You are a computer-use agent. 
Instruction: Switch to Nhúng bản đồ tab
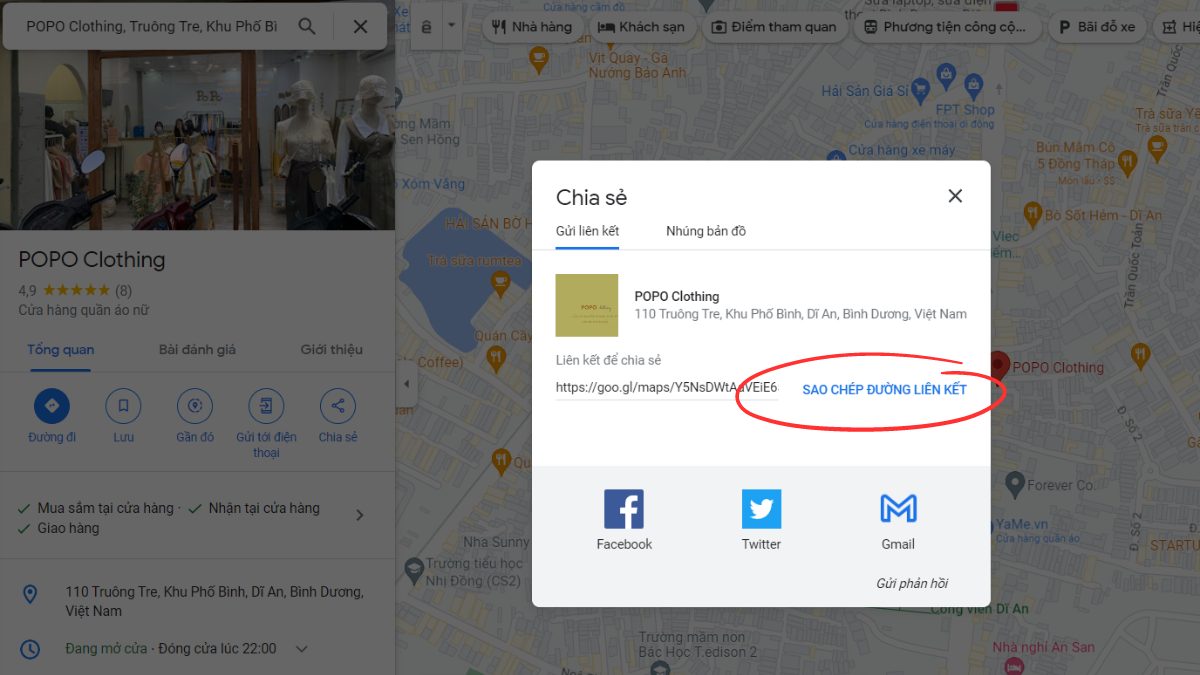click(706, 231)
